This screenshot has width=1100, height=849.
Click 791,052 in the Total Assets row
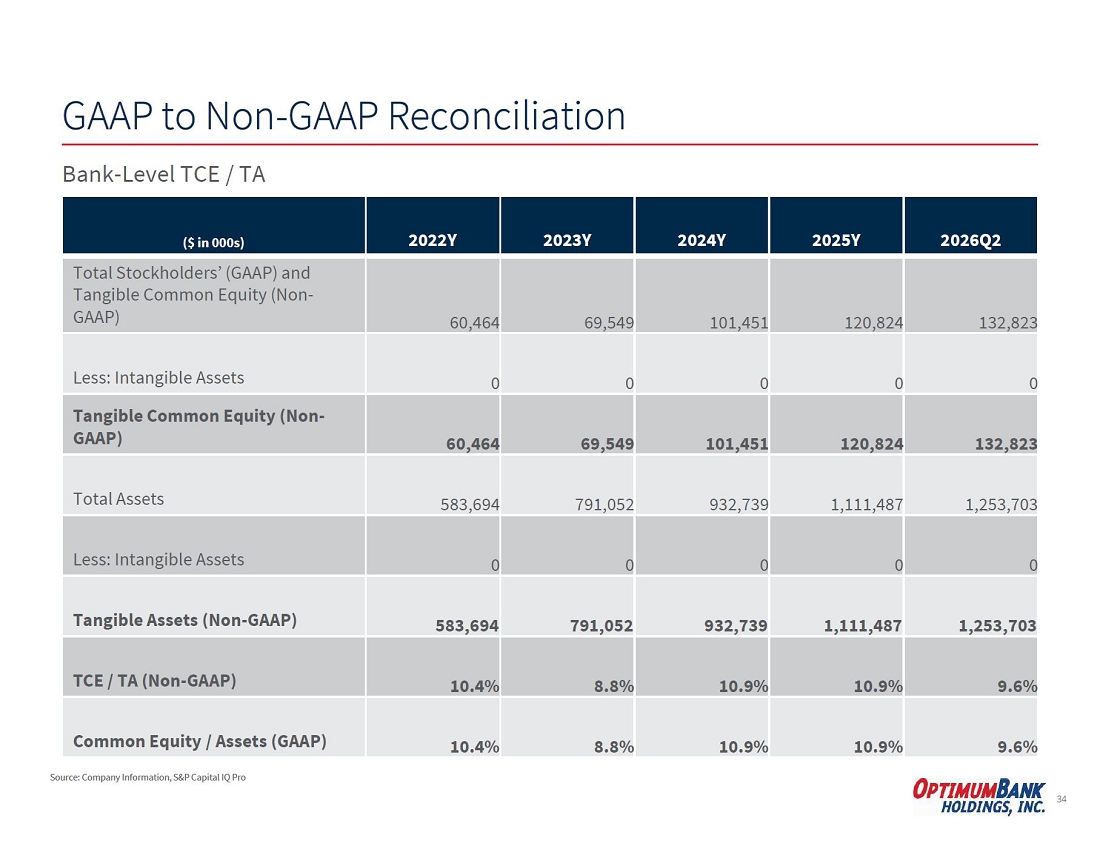605,504
